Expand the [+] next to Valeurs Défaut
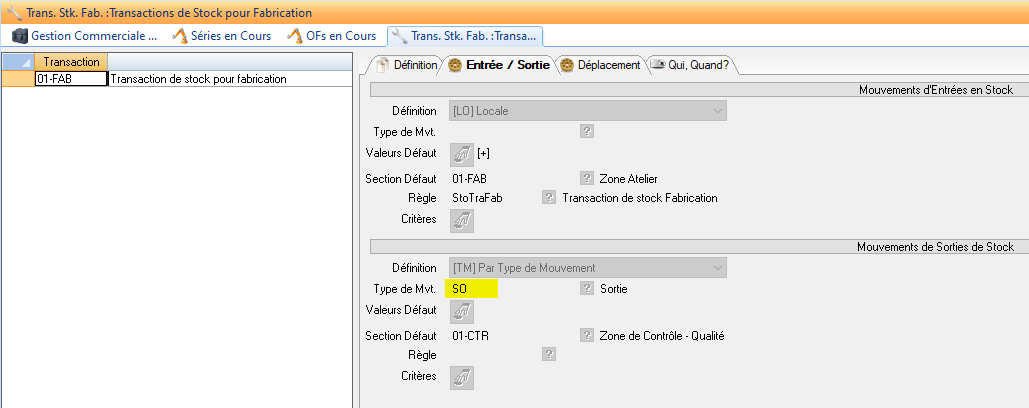 (484, 154)
